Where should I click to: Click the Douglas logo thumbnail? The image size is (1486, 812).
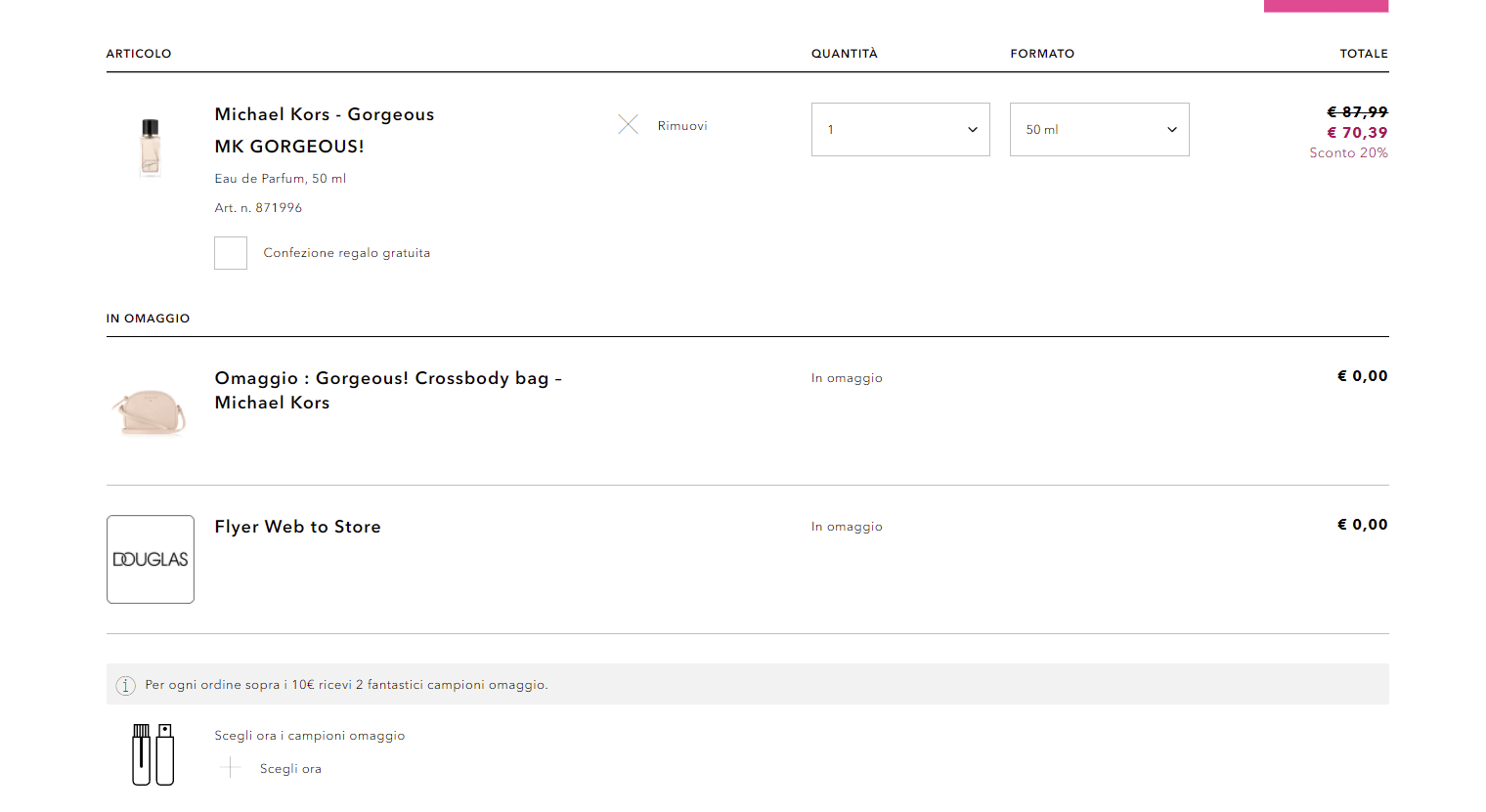coord(151,559)
